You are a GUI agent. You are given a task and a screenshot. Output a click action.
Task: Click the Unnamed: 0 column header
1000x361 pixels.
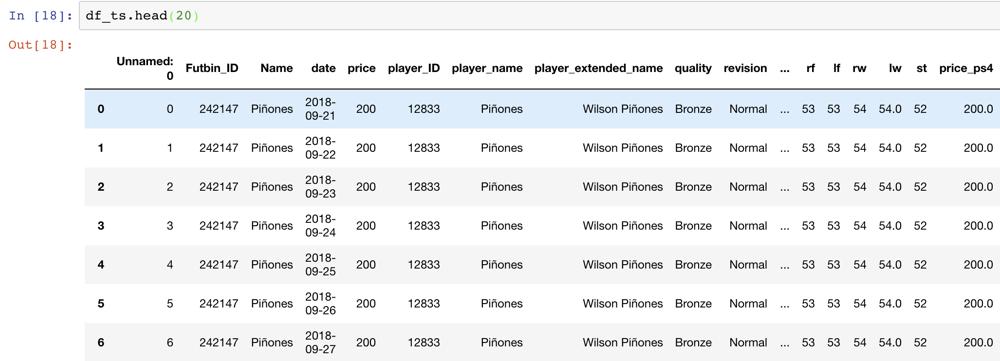[145, 68]
